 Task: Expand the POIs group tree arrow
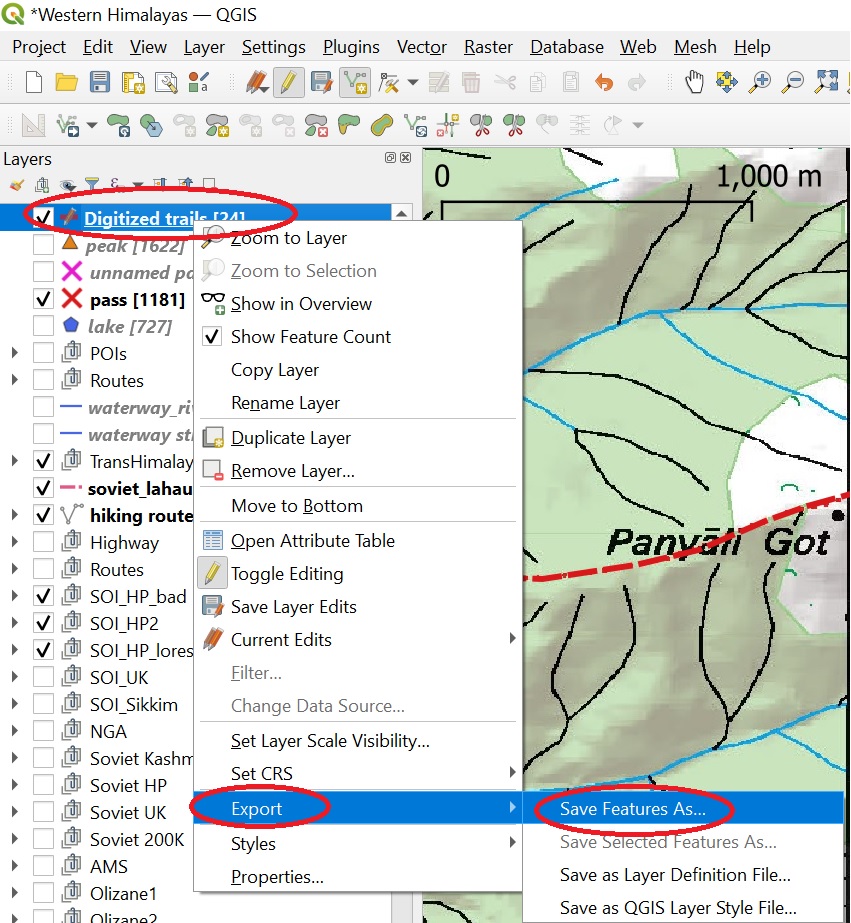pyautogui.click(x=15, y=353)
